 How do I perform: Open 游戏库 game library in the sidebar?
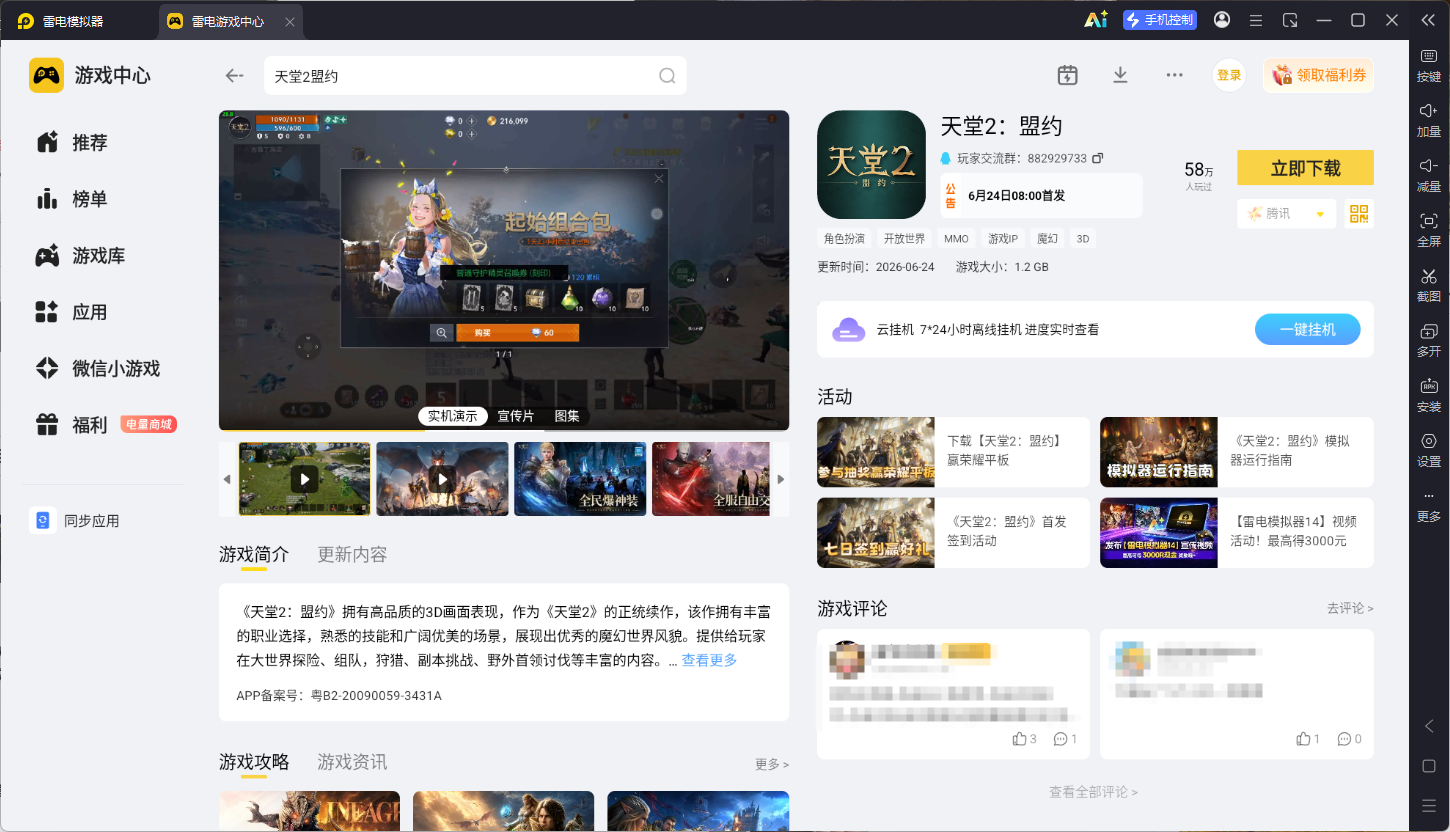pos(80,256)
